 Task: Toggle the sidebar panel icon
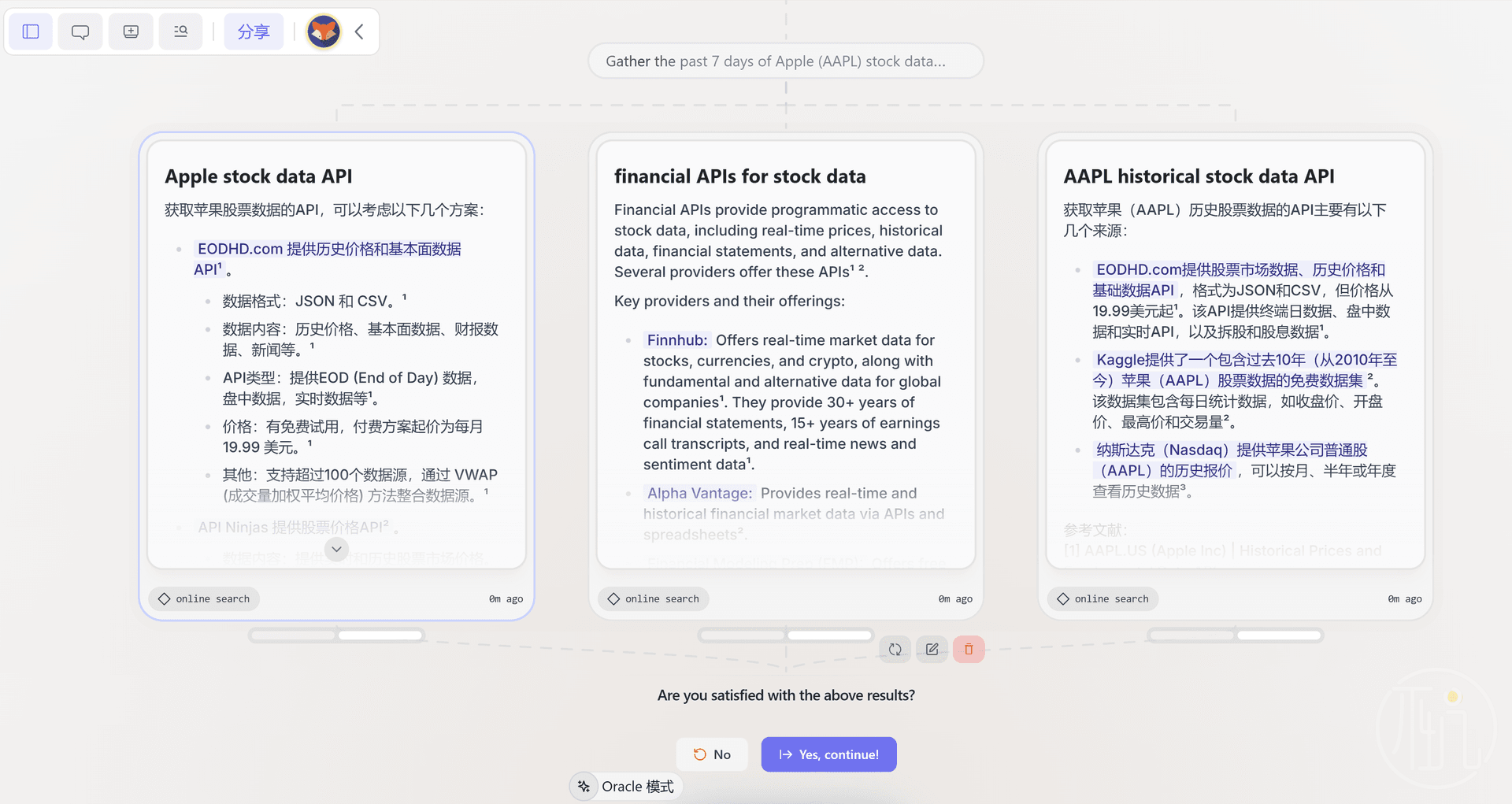click(x=31, y=31)
